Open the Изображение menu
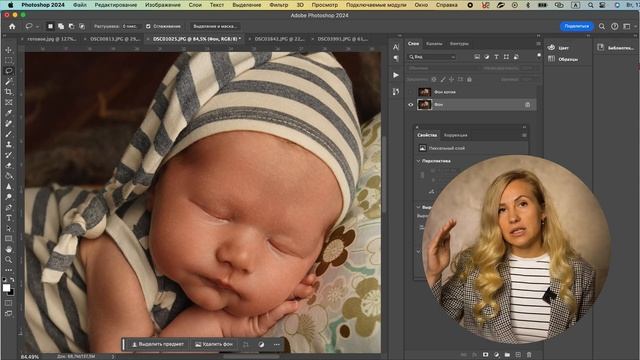 point(162,5)
